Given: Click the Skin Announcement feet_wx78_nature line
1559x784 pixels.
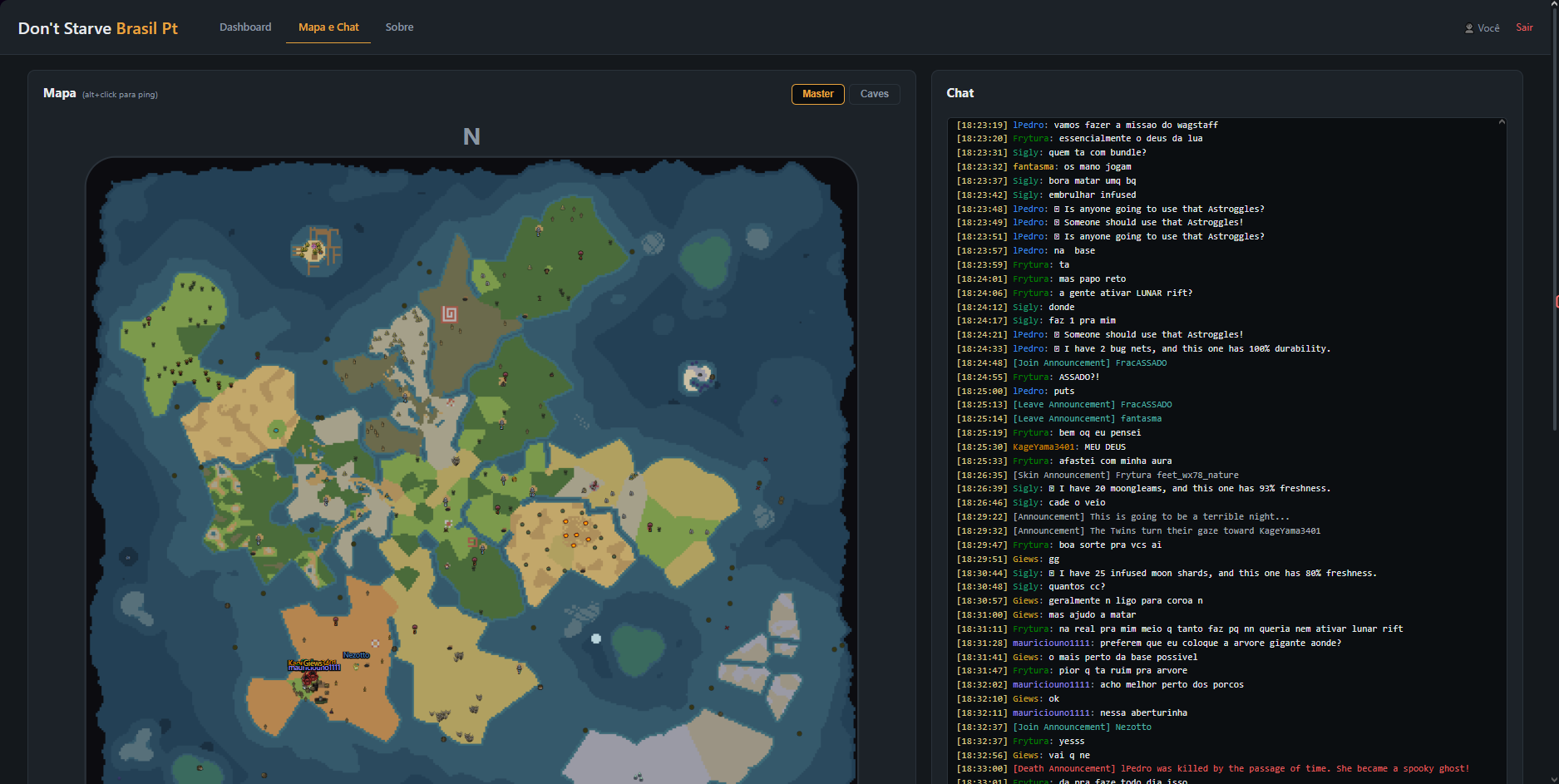Looking at the screenshot, I should tap(1098, 476).
